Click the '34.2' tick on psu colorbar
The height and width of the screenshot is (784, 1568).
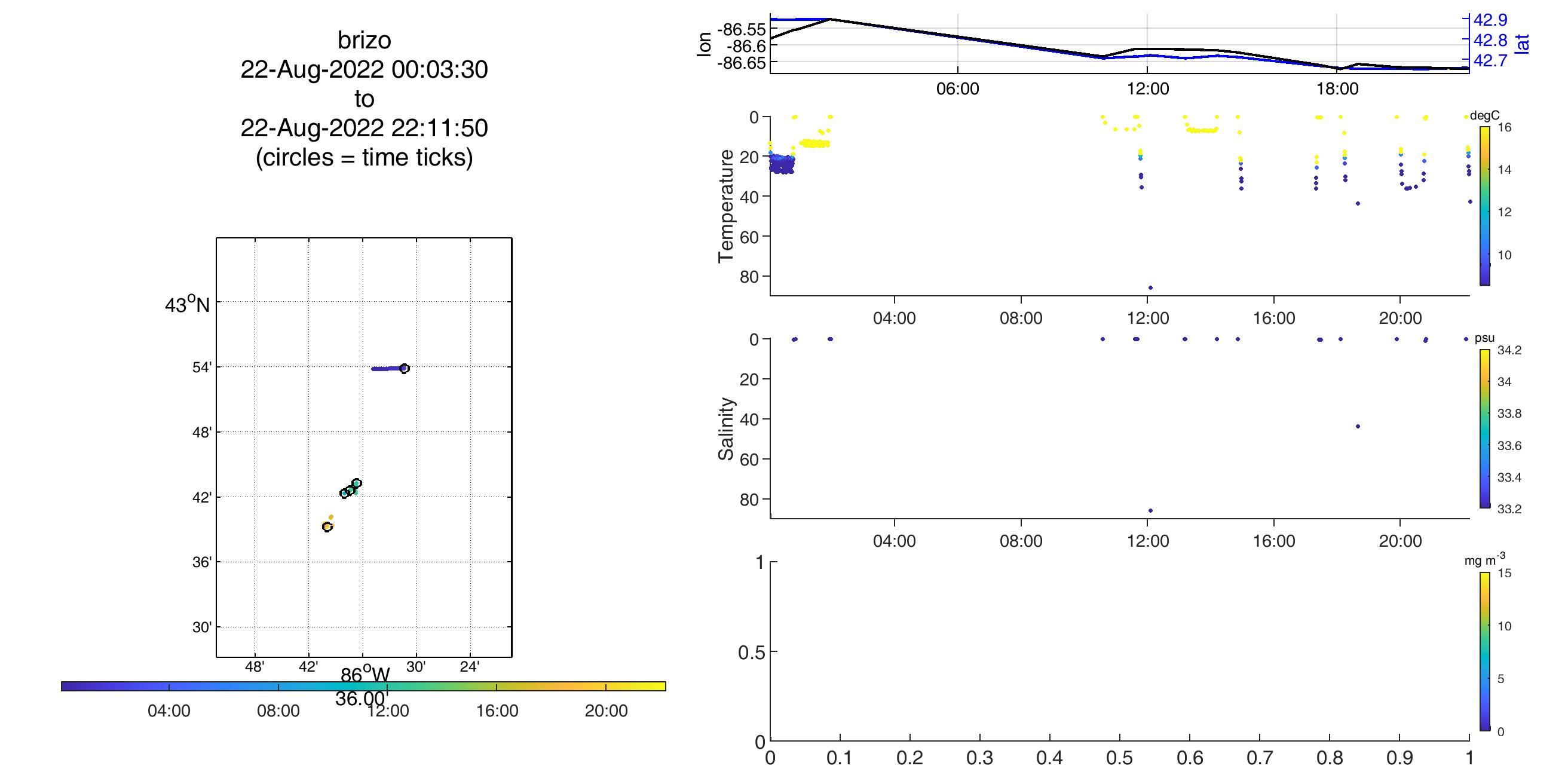1509,350
